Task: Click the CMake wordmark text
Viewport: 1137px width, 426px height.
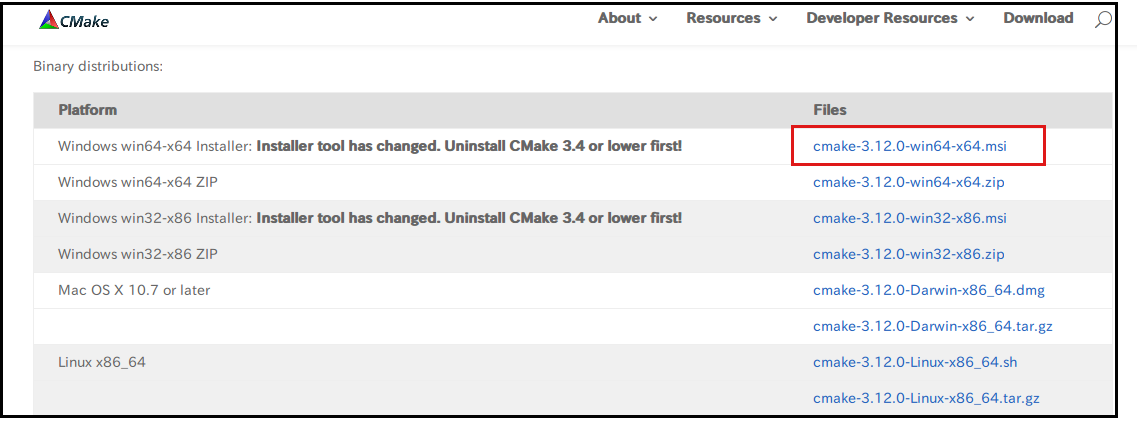Action: point(84,19)
